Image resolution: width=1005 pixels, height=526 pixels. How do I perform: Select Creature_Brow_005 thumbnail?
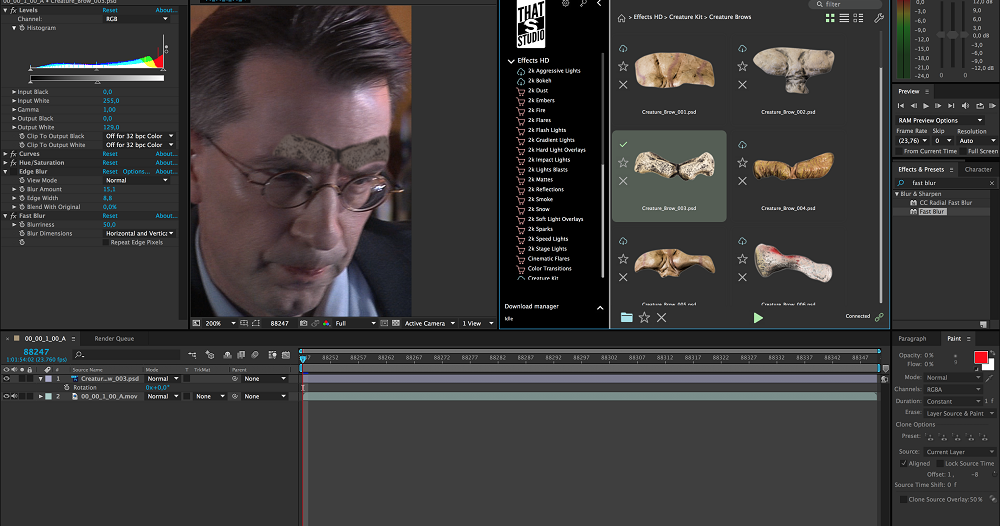click(675, 264)
